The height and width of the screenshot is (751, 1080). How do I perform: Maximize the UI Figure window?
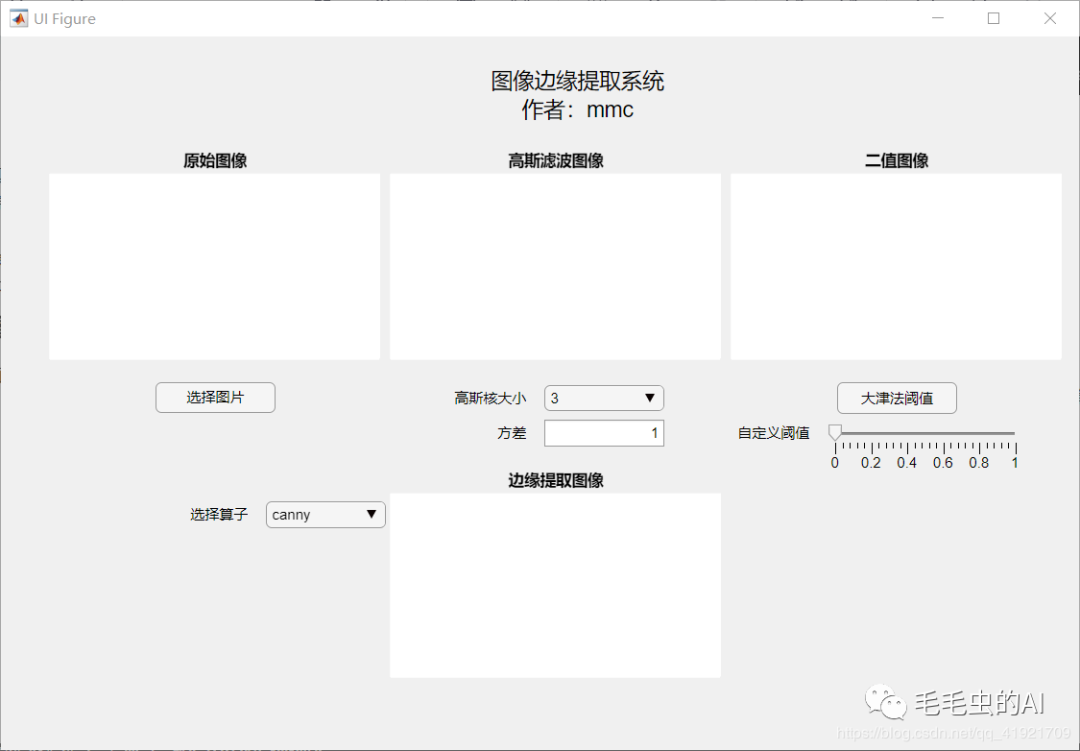(x=993, y=18)
